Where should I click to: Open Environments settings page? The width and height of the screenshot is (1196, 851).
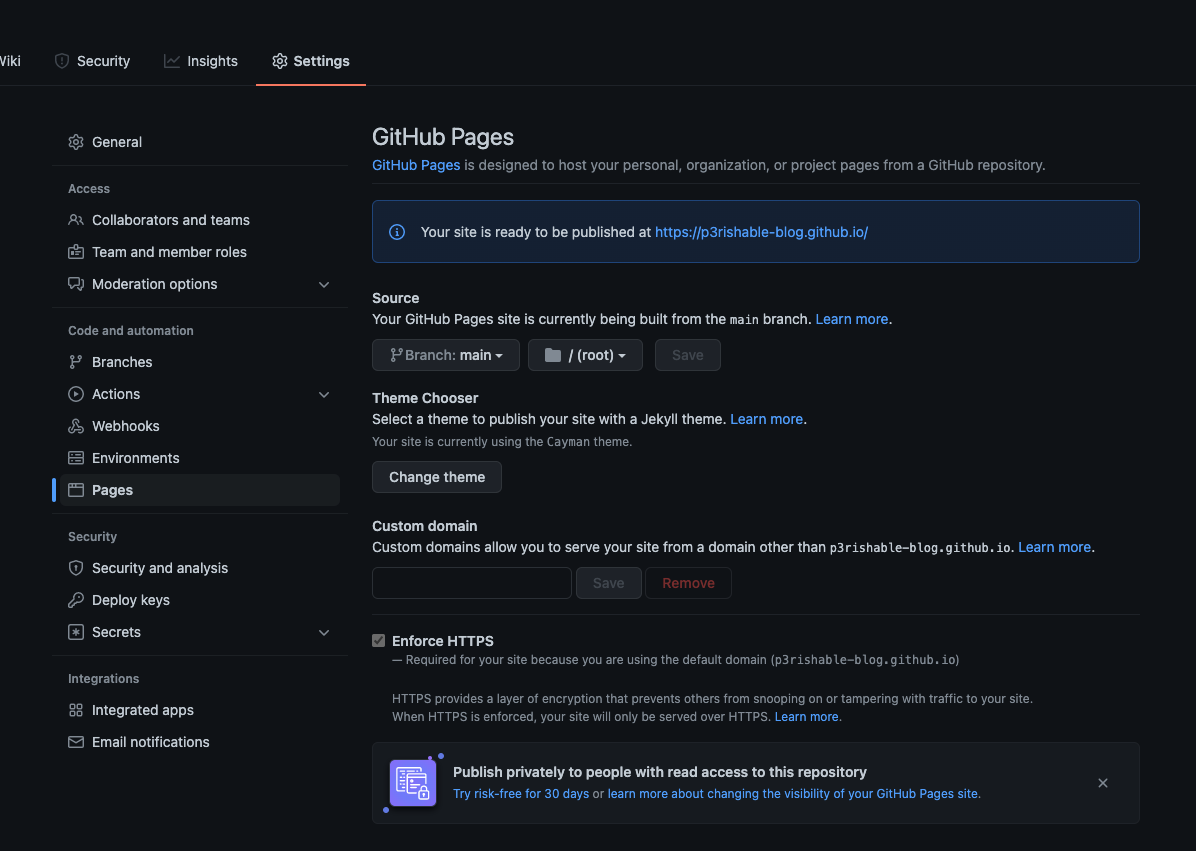[x=200, y=458]
